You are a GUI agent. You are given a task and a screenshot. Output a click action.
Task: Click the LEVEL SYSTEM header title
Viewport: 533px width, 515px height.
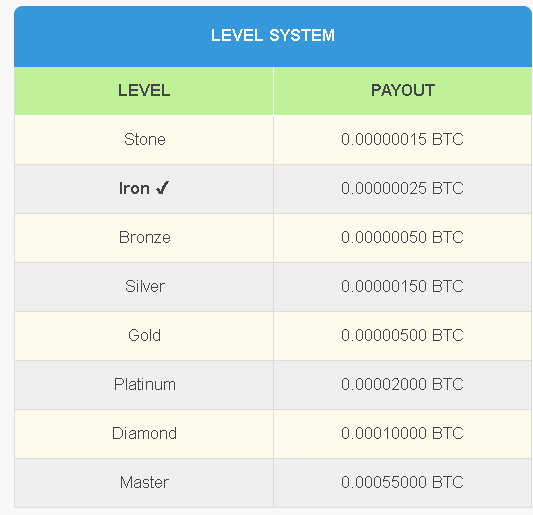tap(273, 35)
